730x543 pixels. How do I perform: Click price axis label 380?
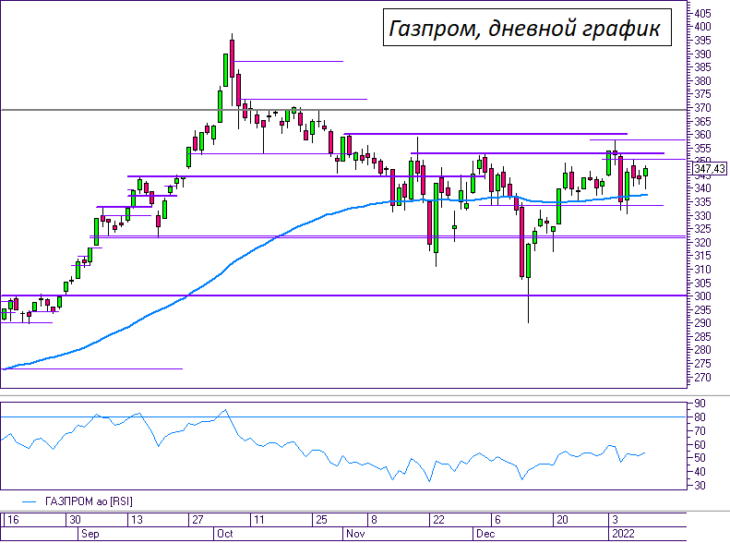click(x=703, y=81)
